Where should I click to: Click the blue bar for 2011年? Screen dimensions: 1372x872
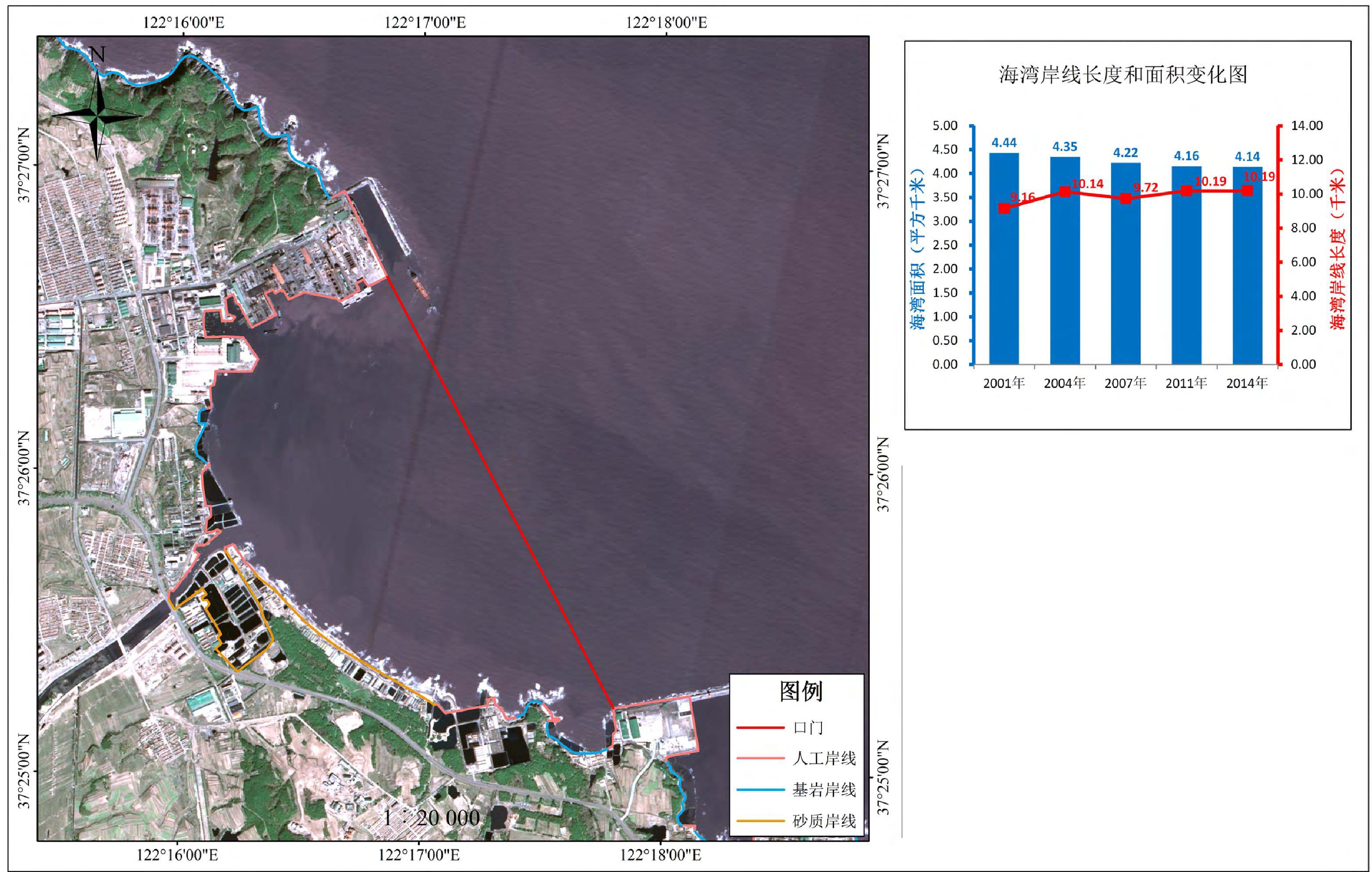[x=1187, y=265]
